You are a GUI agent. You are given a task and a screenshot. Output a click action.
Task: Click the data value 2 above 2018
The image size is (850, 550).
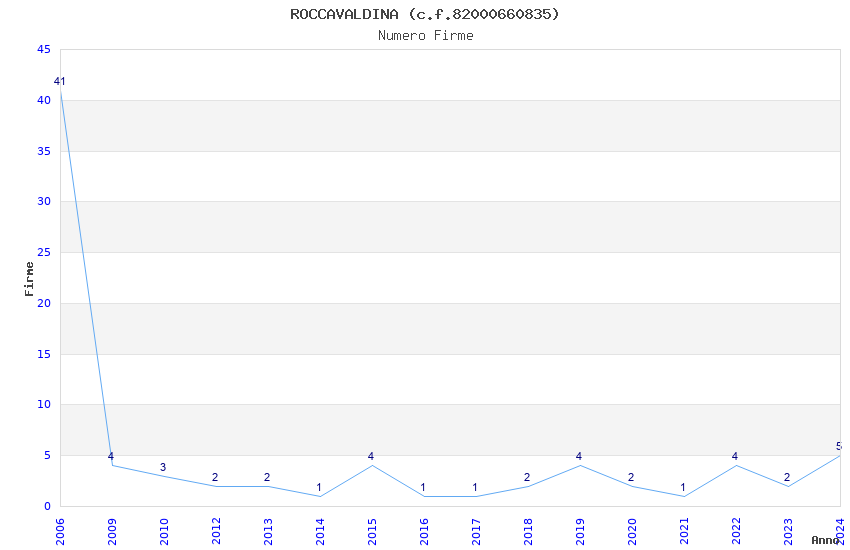[527, 477]
